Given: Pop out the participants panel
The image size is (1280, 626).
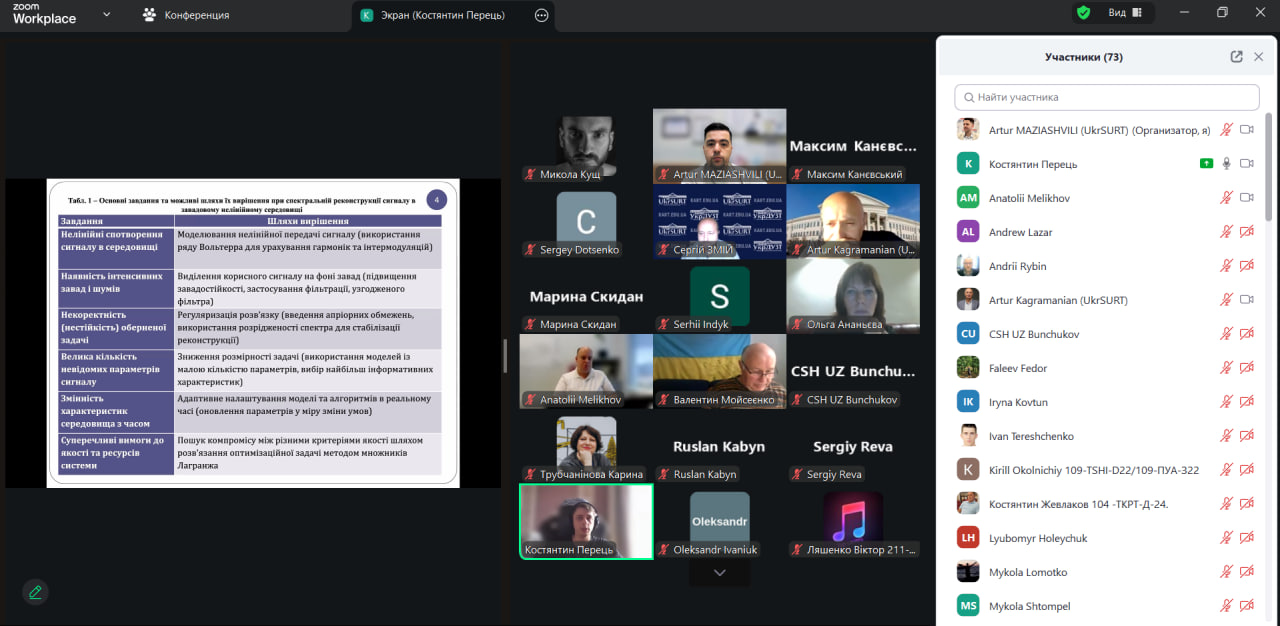Looking at the screenshot, I should tap(1236, 57).
